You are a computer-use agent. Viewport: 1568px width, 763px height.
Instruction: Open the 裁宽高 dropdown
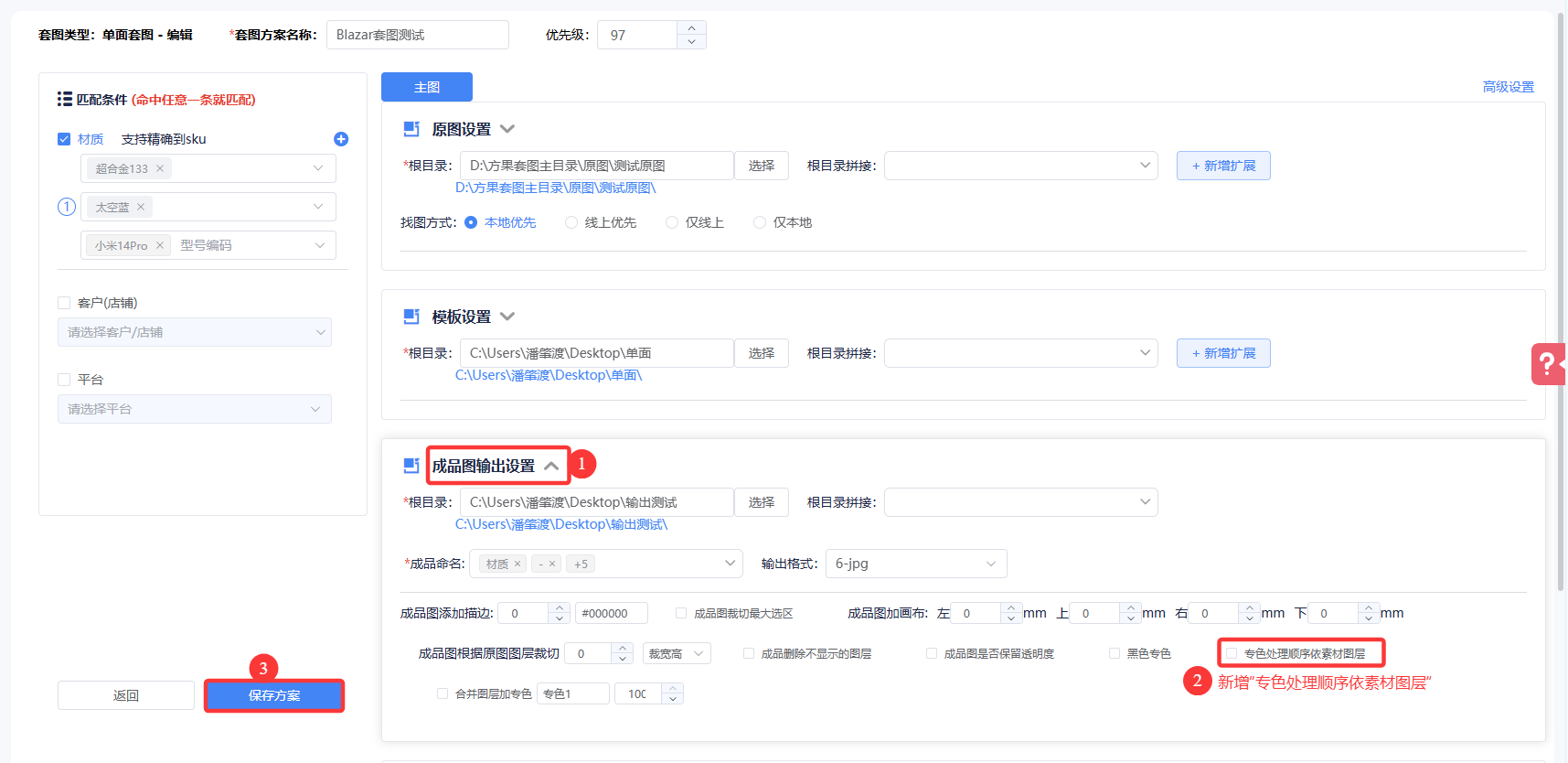click(677, 653)
